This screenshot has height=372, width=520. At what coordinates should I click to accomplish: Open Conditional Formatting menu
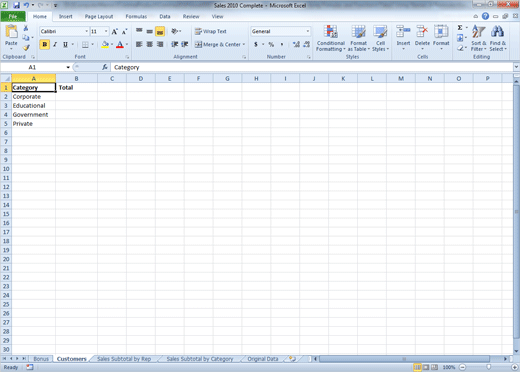331,38
